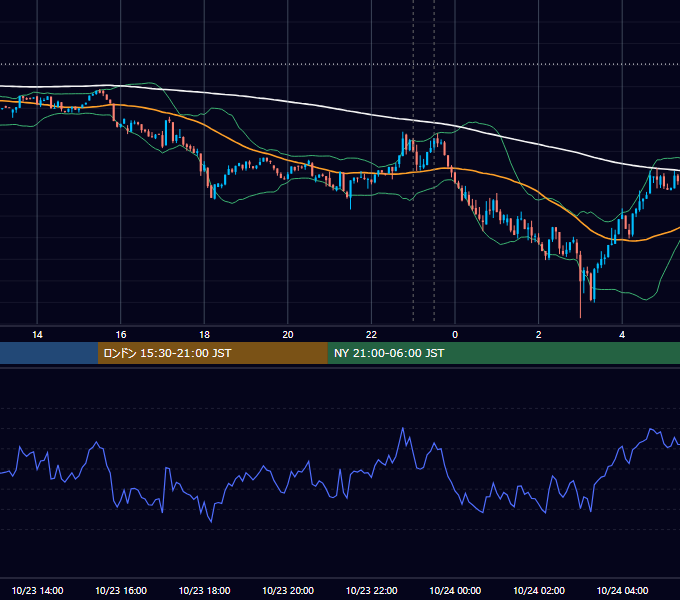Click the hour label 16 on price chart axis
Screen dimensions: 680x600
tap(121, 335)
